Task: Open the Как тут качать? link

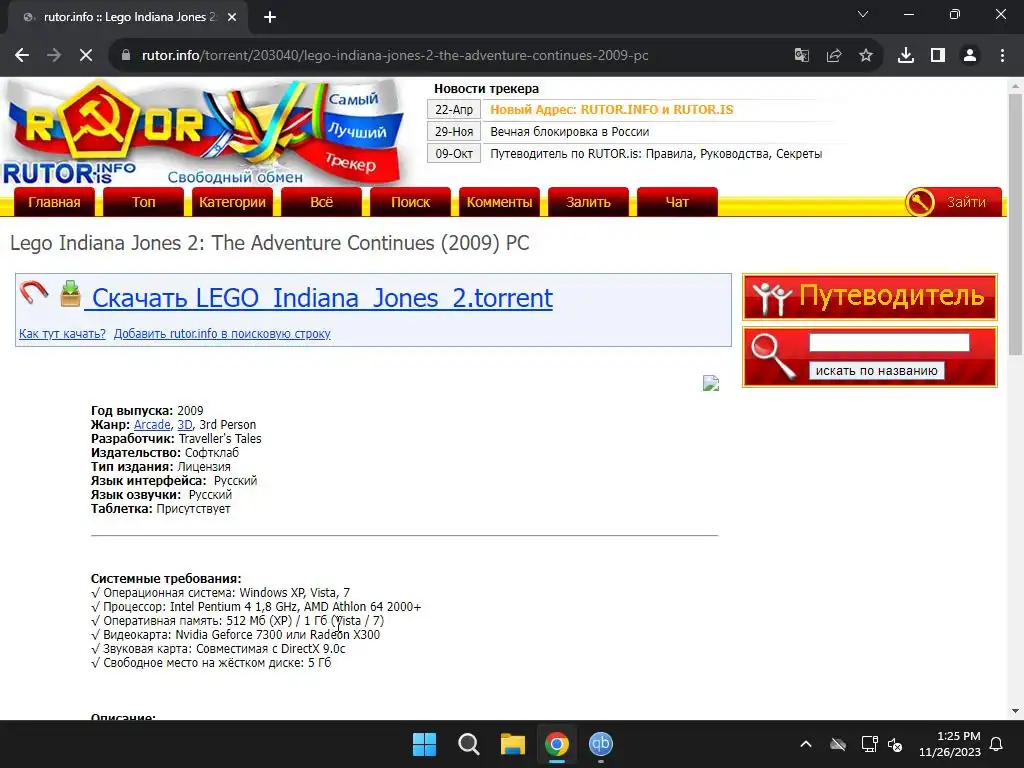Action: [62, 334]
